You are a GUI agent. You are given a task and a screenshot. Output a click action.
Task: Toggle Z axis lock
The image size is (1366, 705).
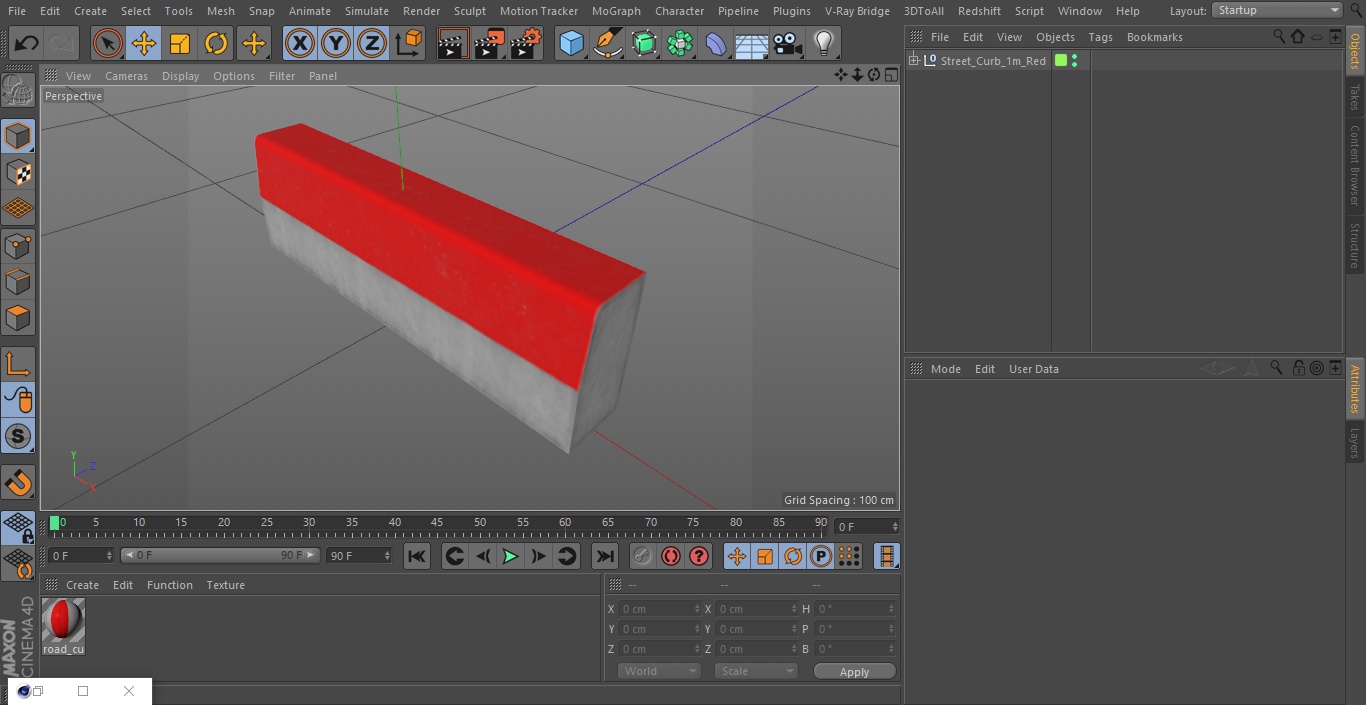[372, 44]
